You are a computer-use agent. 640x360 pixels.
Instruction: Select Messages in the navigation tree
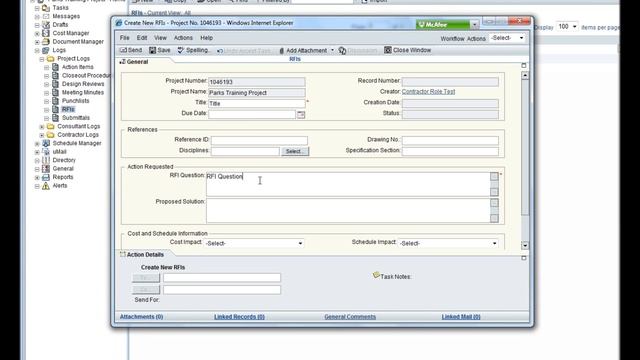pos(66,16)
